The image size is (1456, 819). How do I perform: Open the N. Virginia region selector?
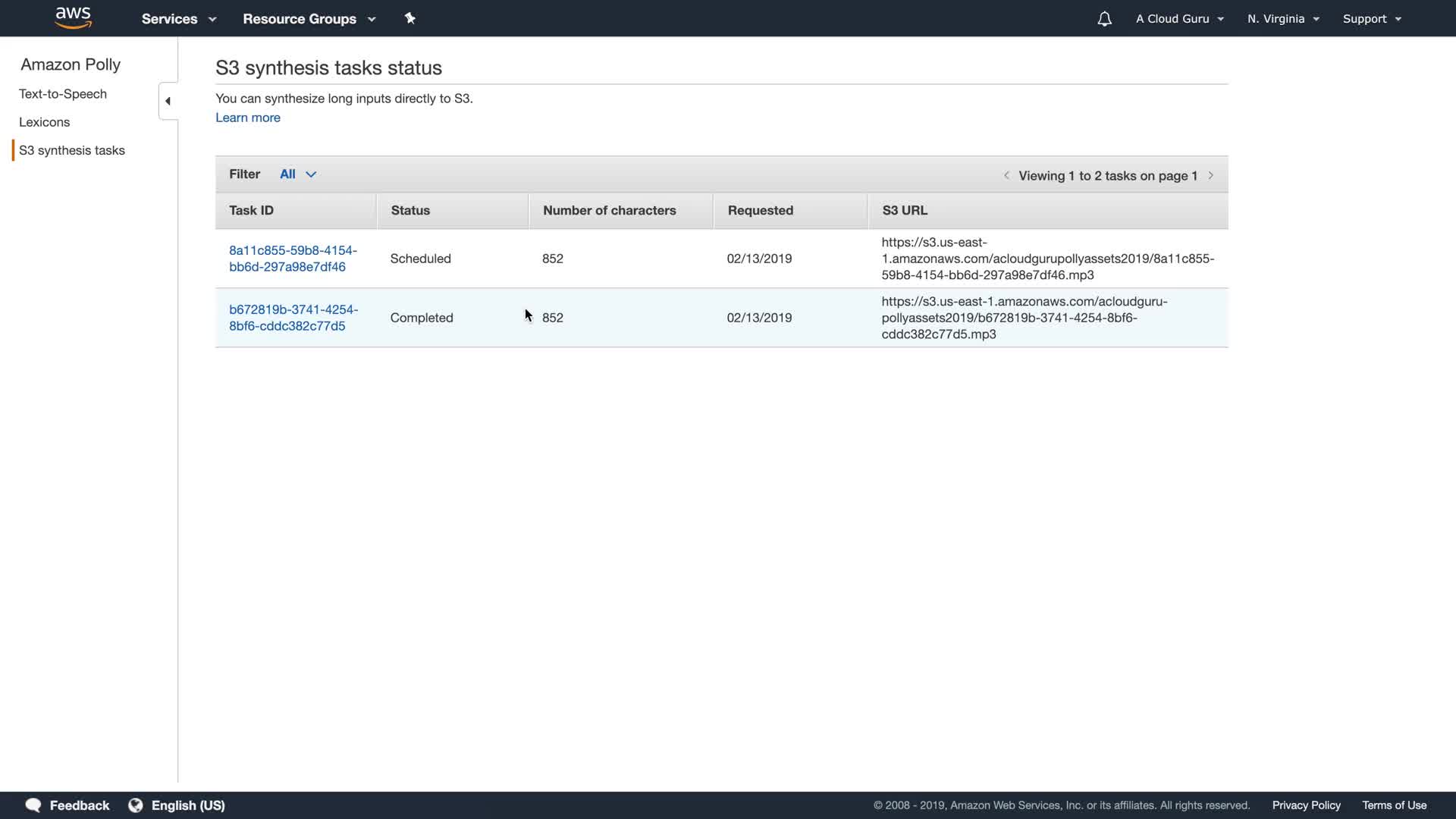click(1283, 19)
